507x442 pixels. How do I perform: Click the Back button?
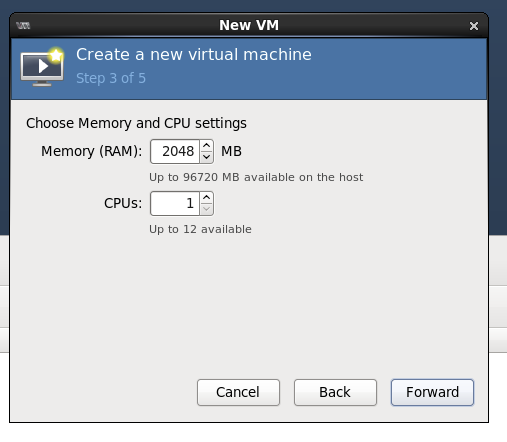335,392
